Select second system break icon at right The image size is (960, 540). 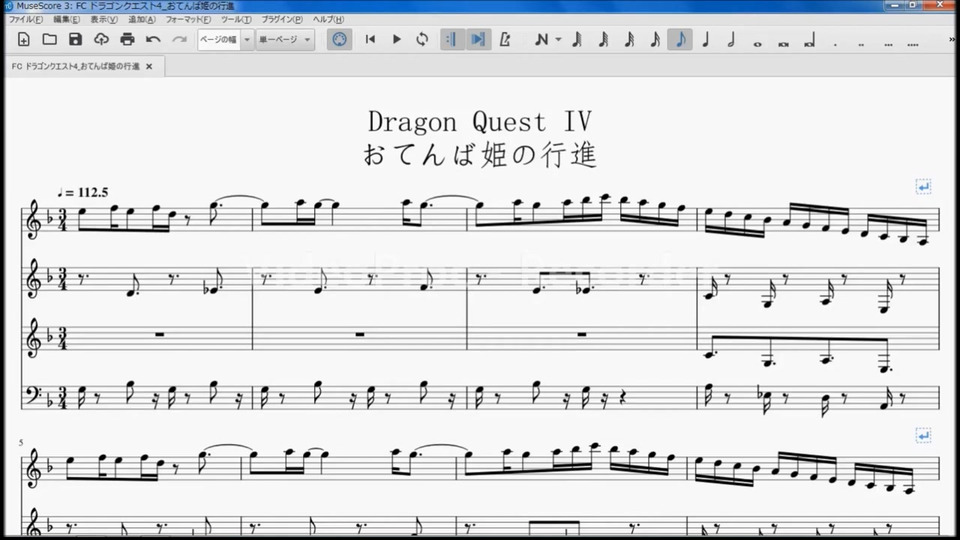pyautogui.click(x=923, y=435)
